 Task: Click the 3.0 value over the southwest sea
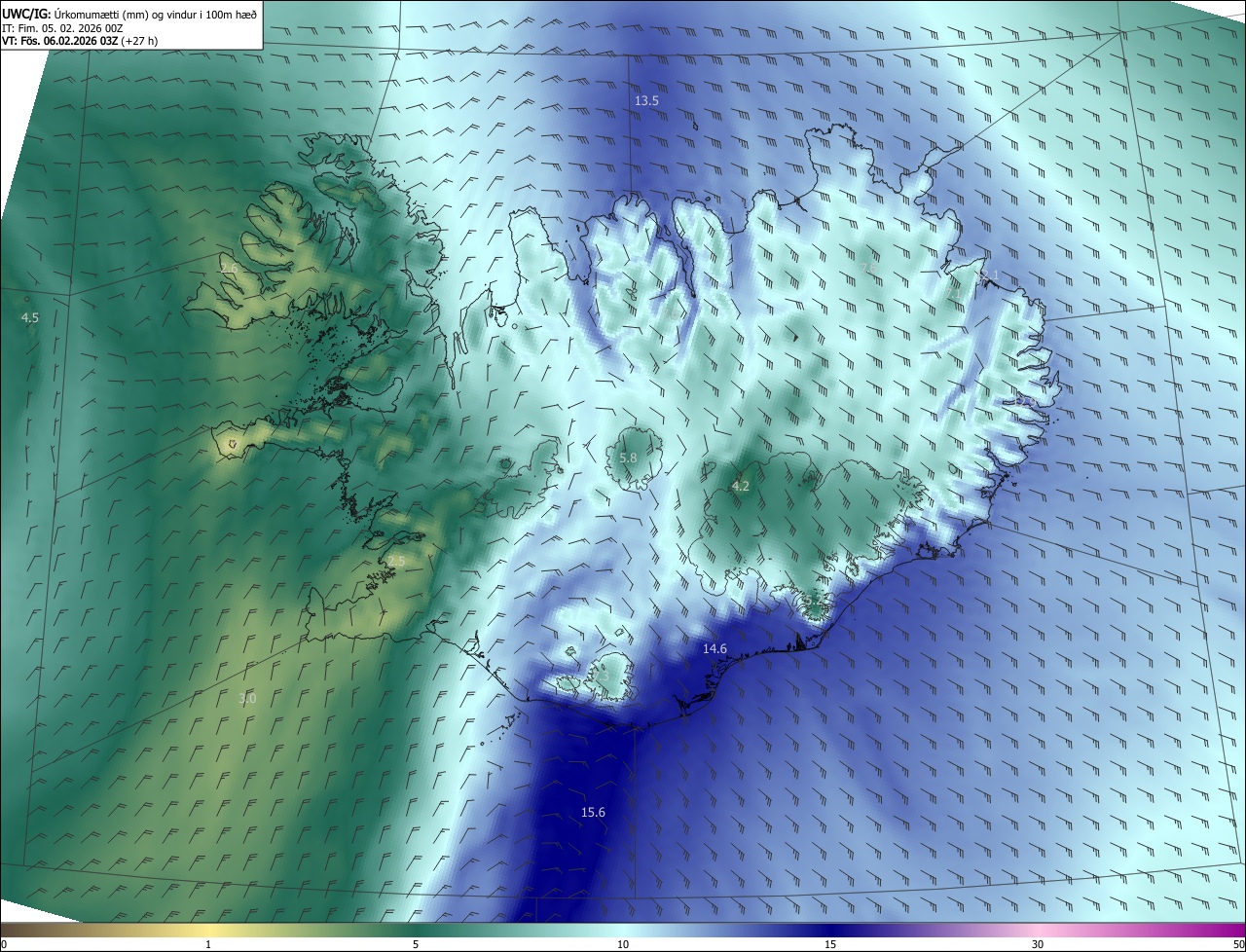point(247,699)
